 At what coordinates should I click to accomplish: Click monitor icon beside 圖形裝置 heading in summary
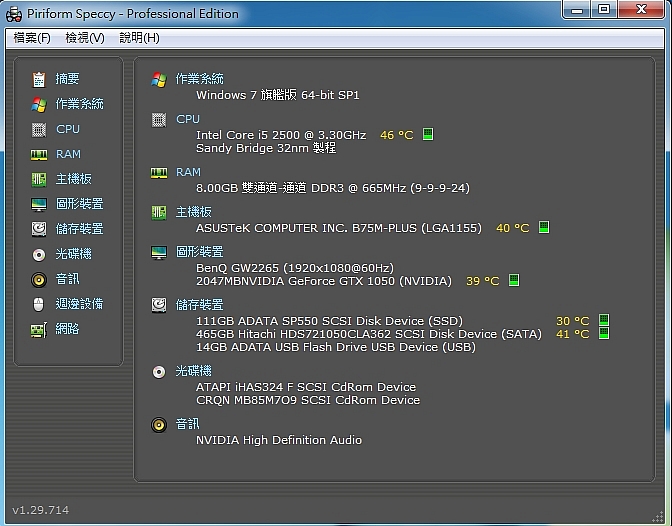159,252
